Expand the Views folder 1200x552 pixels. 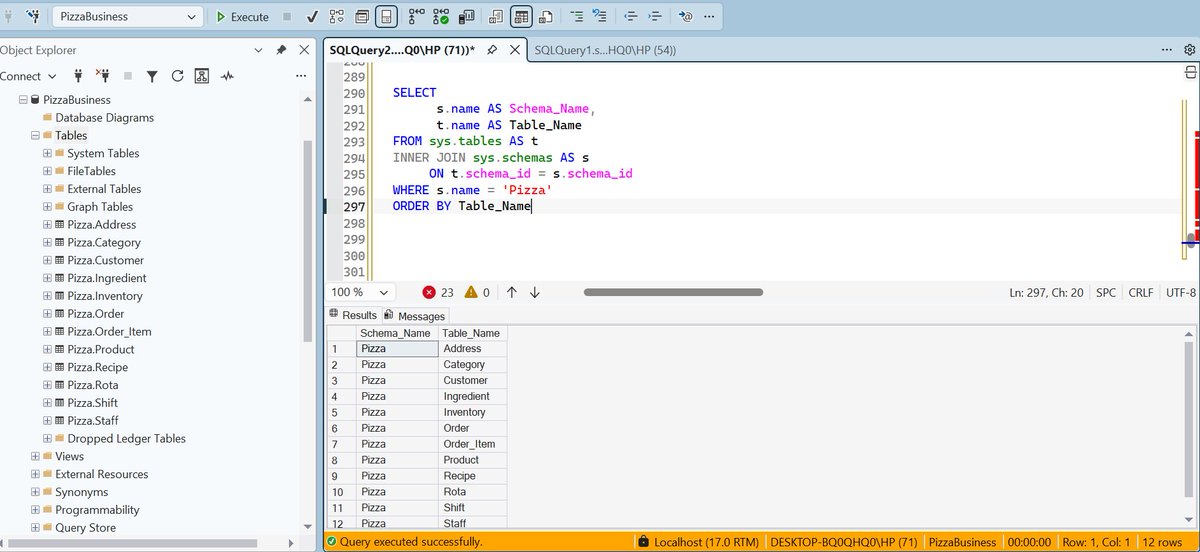click(x=35, y=456)
